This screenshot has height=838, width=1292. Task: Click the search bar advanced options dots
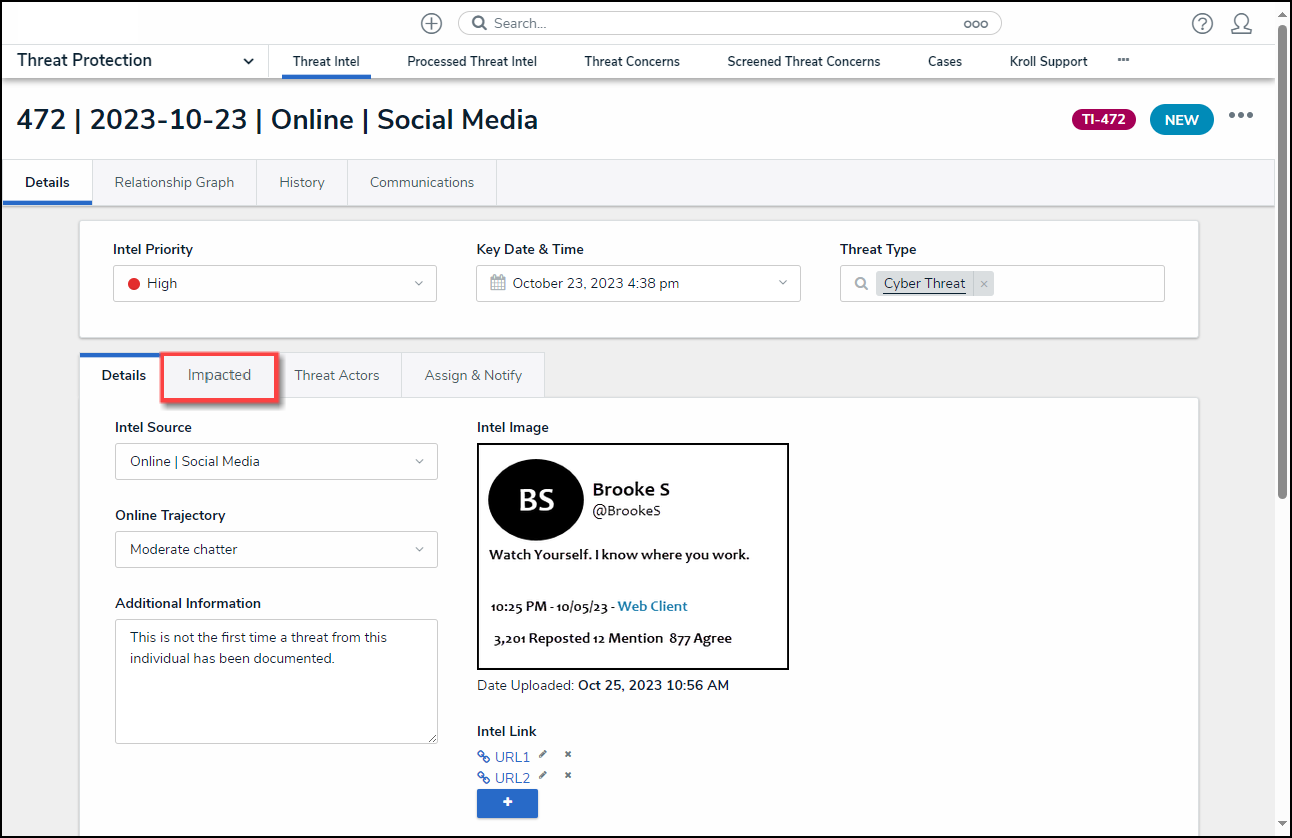pyautogui.click(x=975, y=23)
